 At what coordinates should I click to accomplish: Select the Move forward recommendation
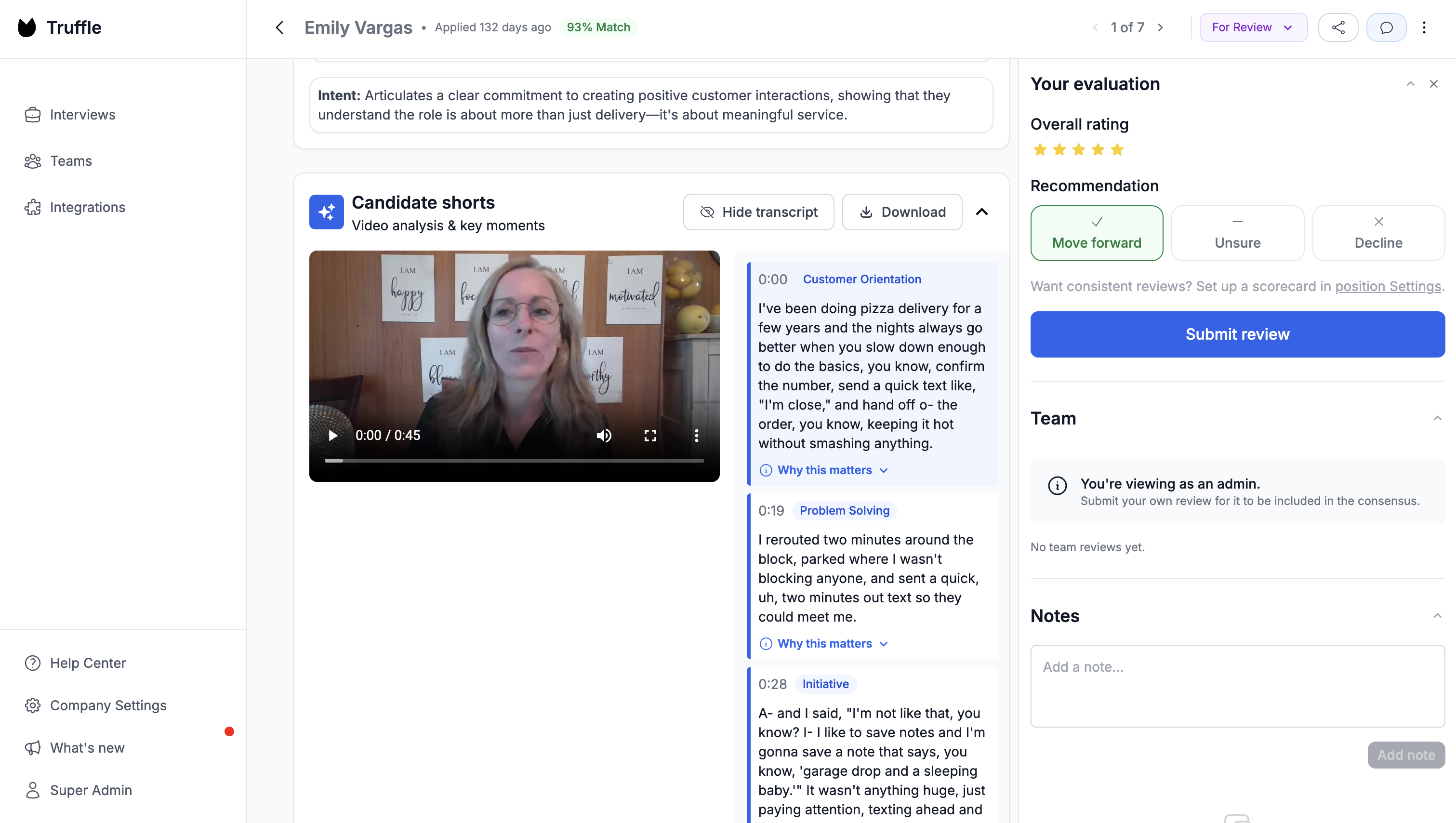tap(1097, 233)
